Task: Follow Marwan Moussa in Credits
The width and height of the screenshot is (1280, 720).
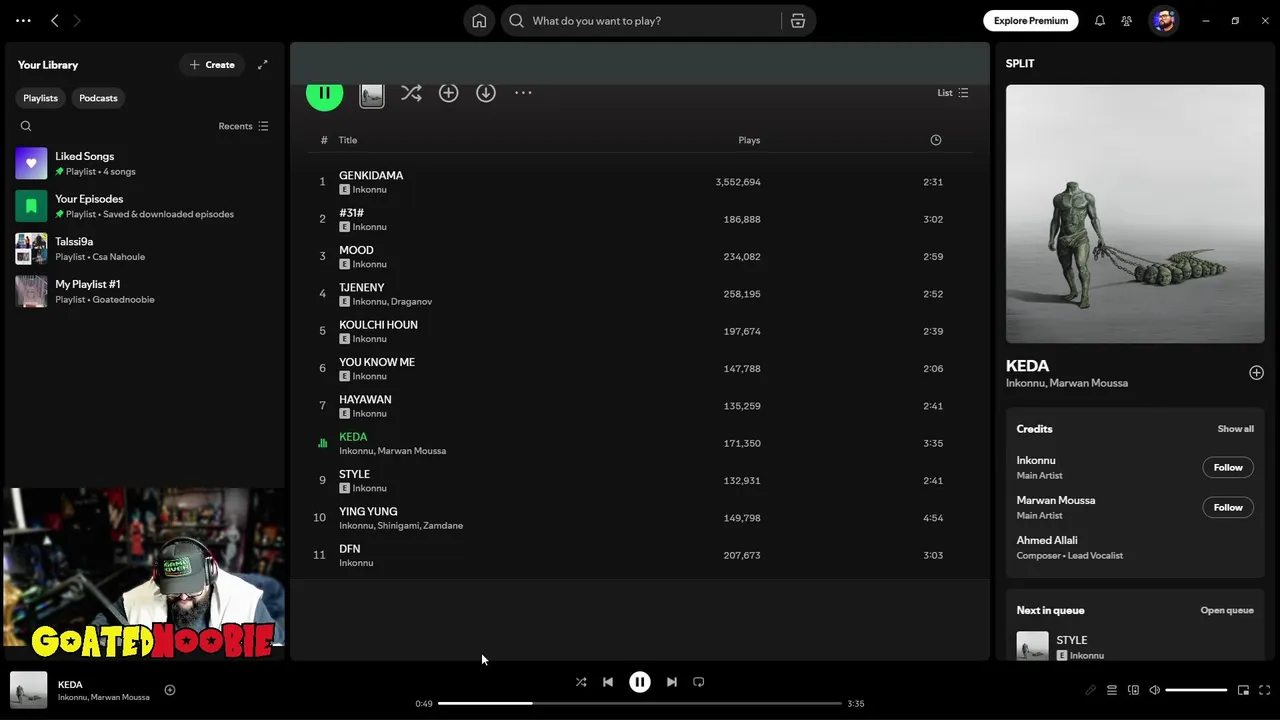Action: pyautogui.click(x=1228, y=507)
